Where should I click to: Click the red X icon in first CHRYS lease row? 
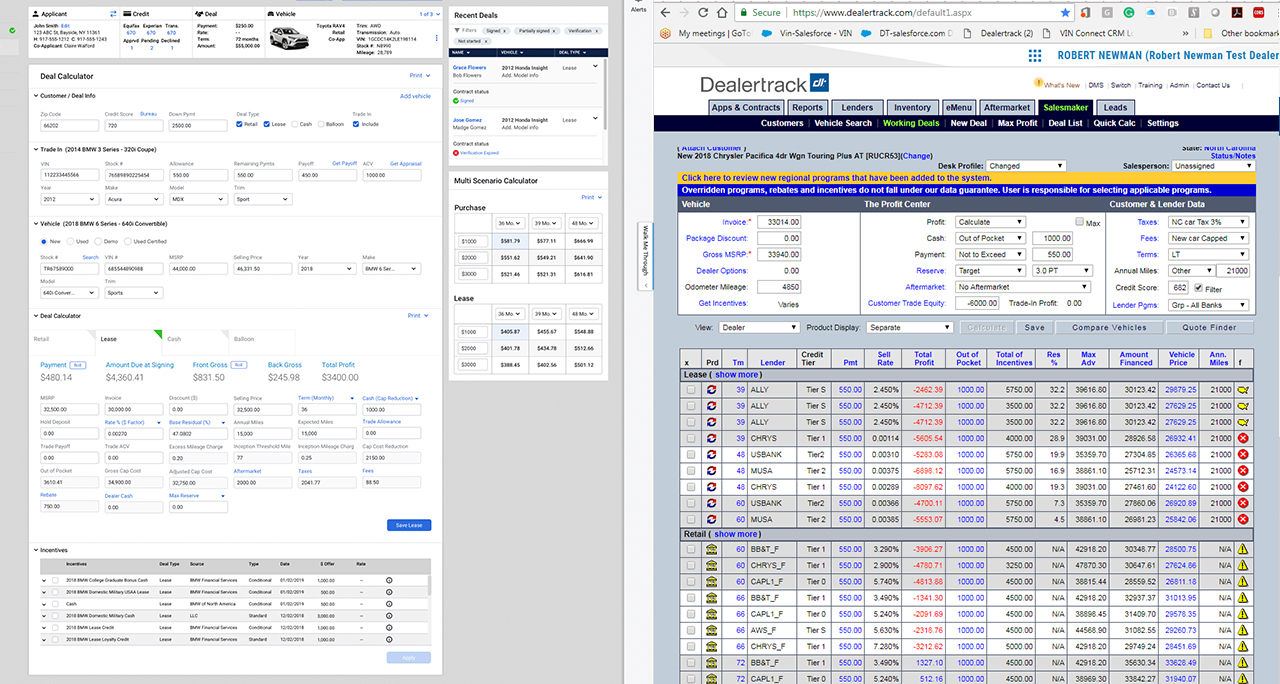1243,438
